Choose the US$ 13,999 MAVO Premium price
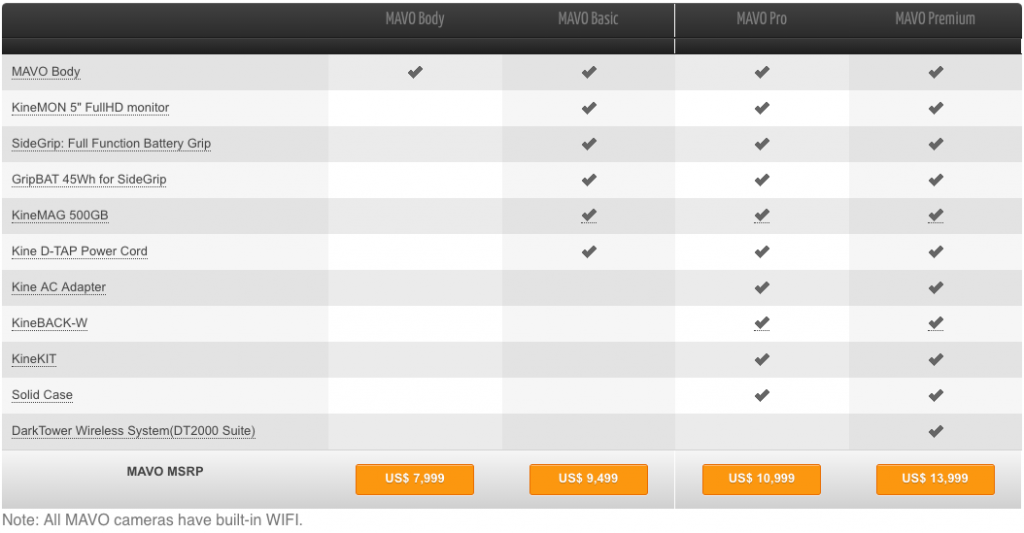 [x=935, y=479]
